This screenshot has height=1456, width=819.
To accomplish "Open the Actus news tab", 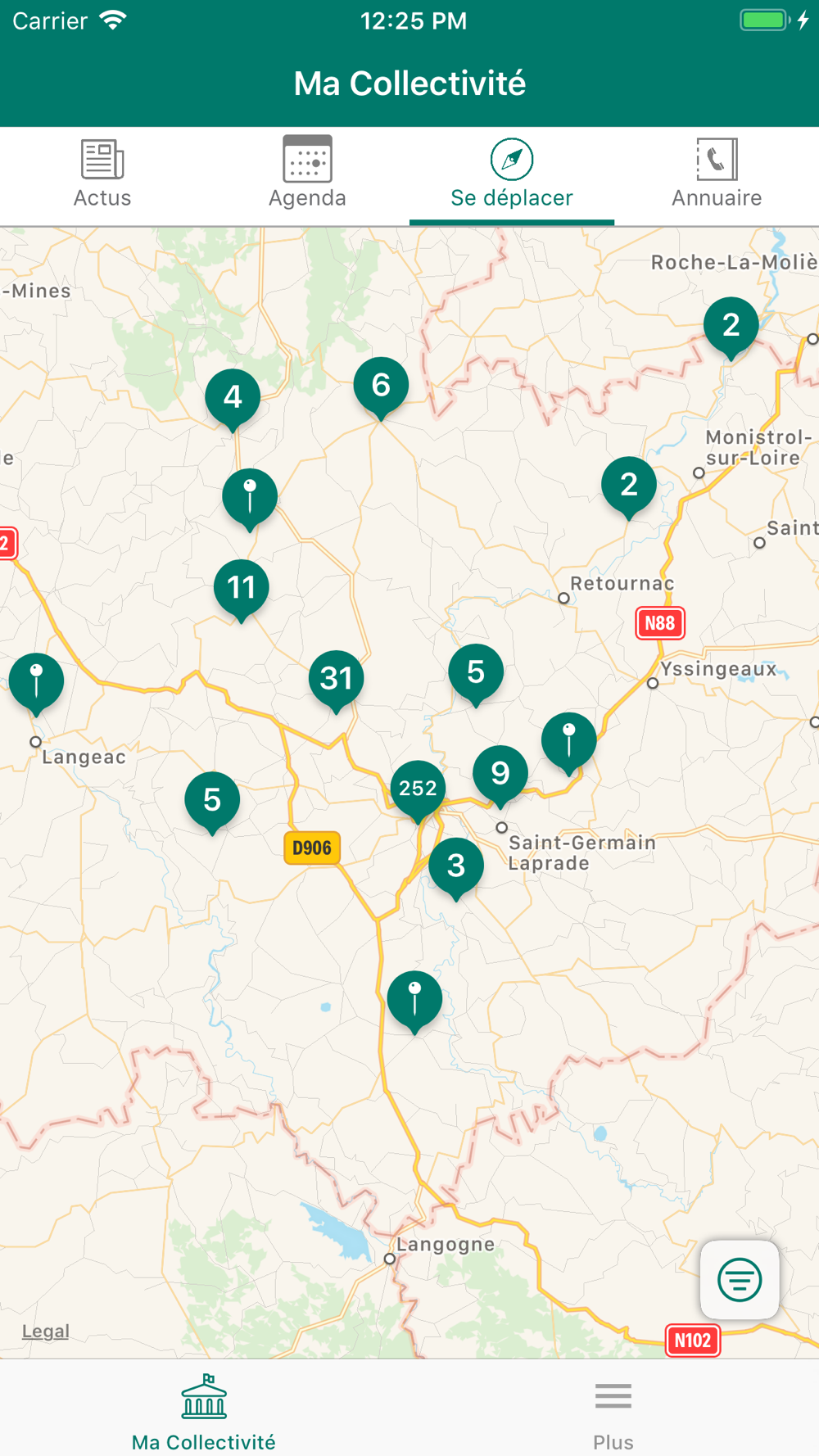I will coord(102,175).
